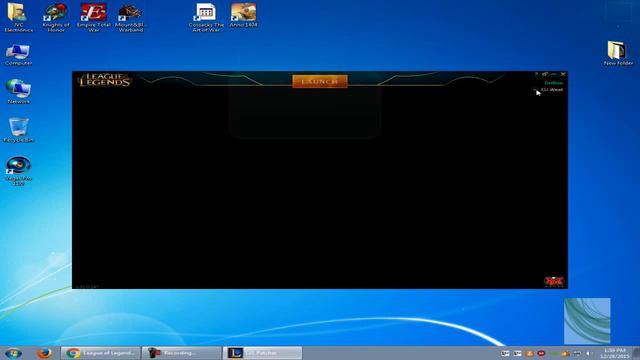640x360 pixels.
Task: Click the green tray icon in taskbar
Action: [x=553, y=353]
